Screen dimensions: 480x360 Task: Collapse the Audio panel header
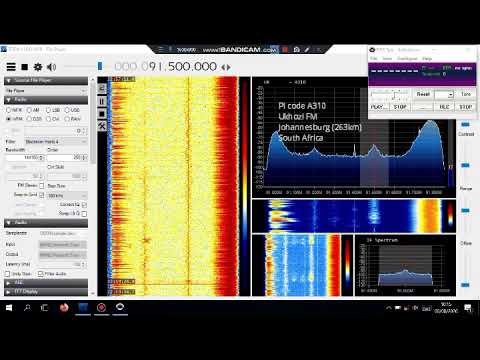pos(46,222)
